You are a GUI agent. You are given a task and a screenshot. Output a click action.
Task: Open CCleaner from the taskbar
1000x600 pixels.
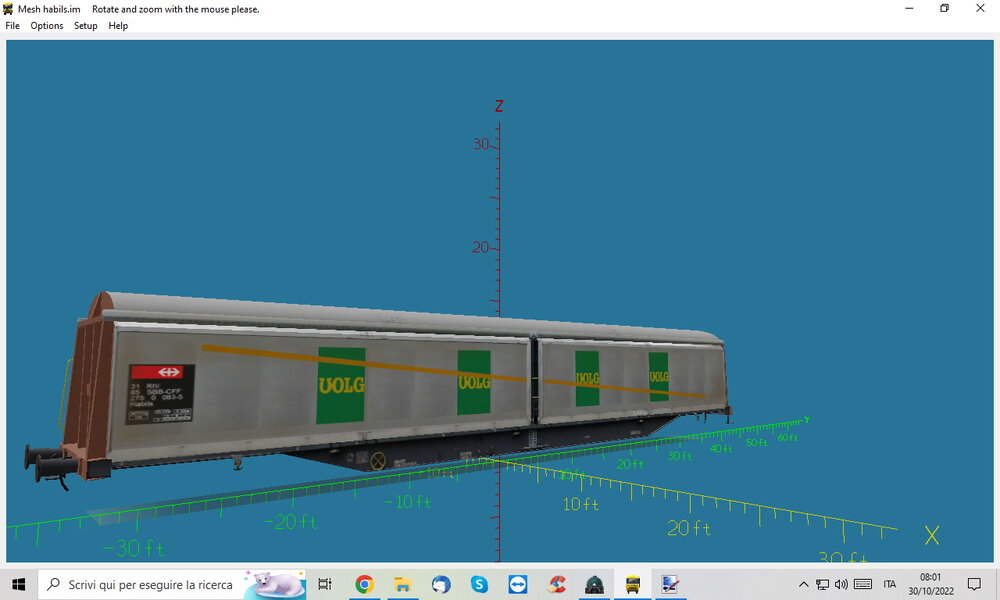(556, 584)
